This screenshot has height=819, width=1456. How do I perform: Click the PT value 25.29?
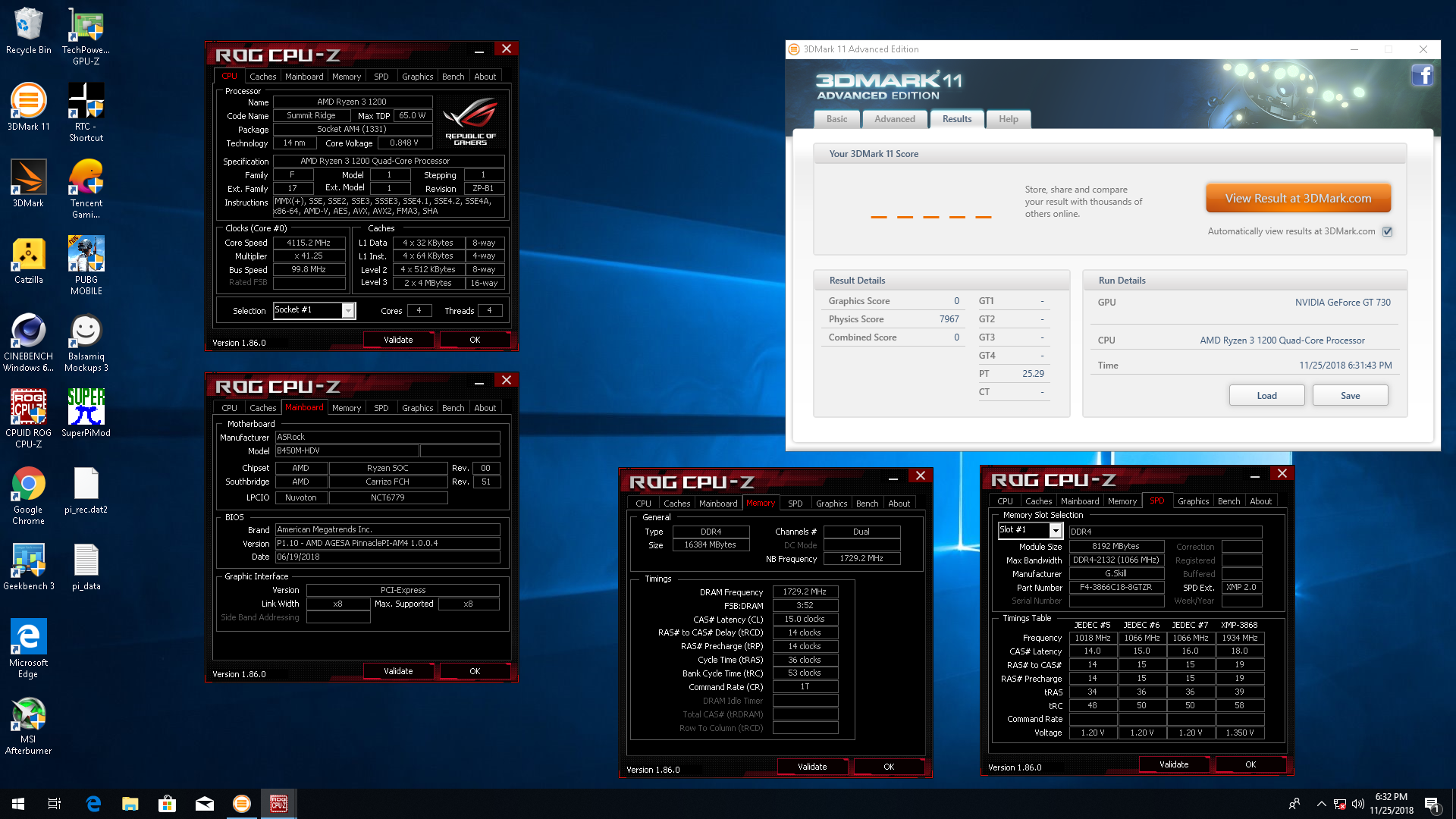[x=1033, y=374]
